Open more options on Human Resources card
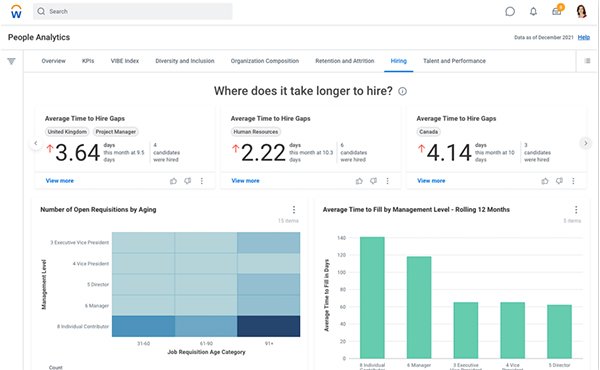Viewport: 600px width, 370px height. tap(387, 181)
